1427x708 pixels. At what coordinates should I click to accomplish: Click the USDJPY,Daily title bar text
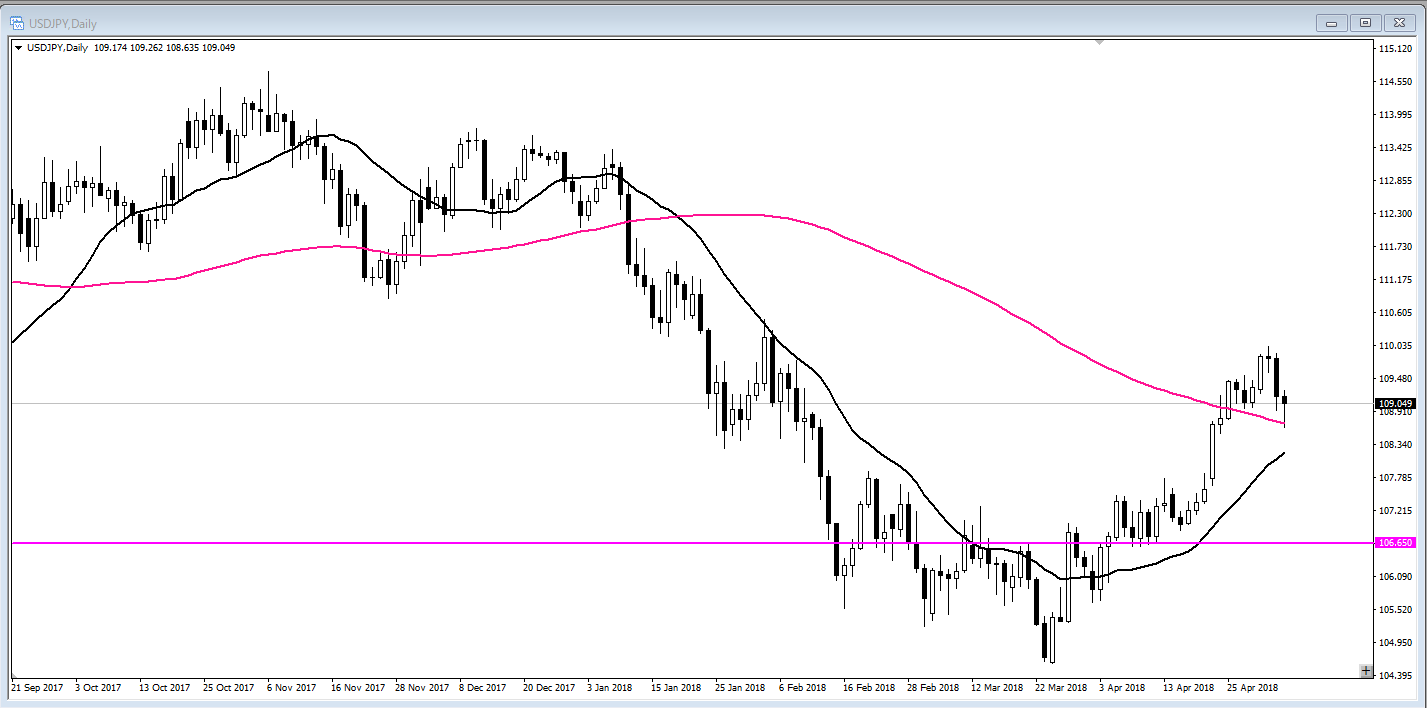(x=63, y=23)
